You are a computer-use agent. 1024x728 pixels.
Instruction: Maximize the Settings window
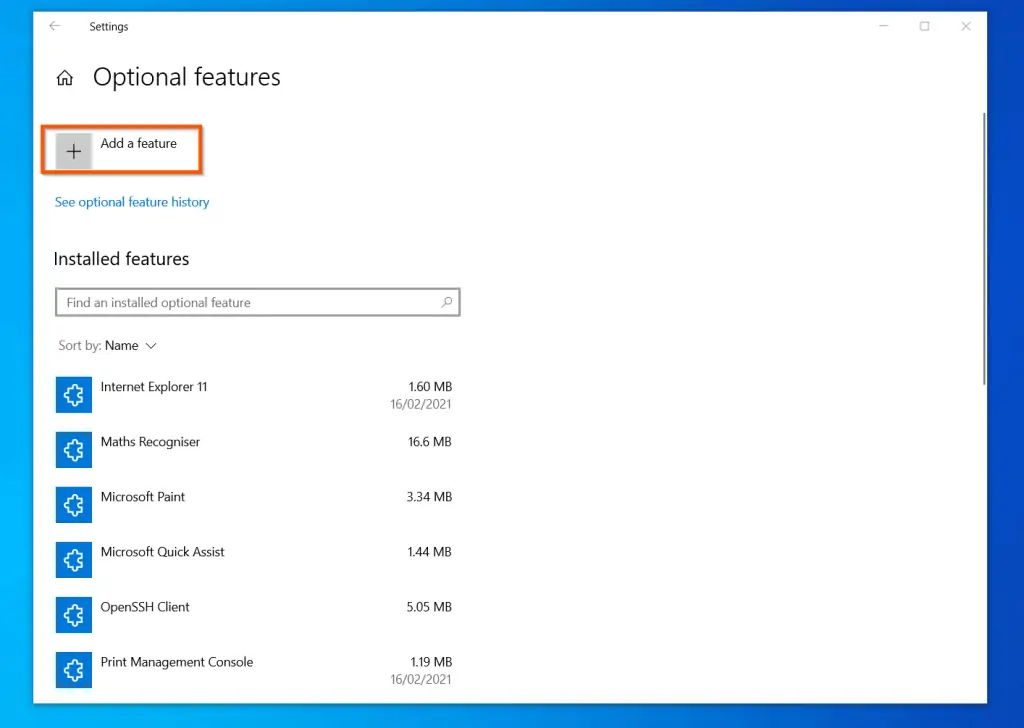[x=925, y=26]
